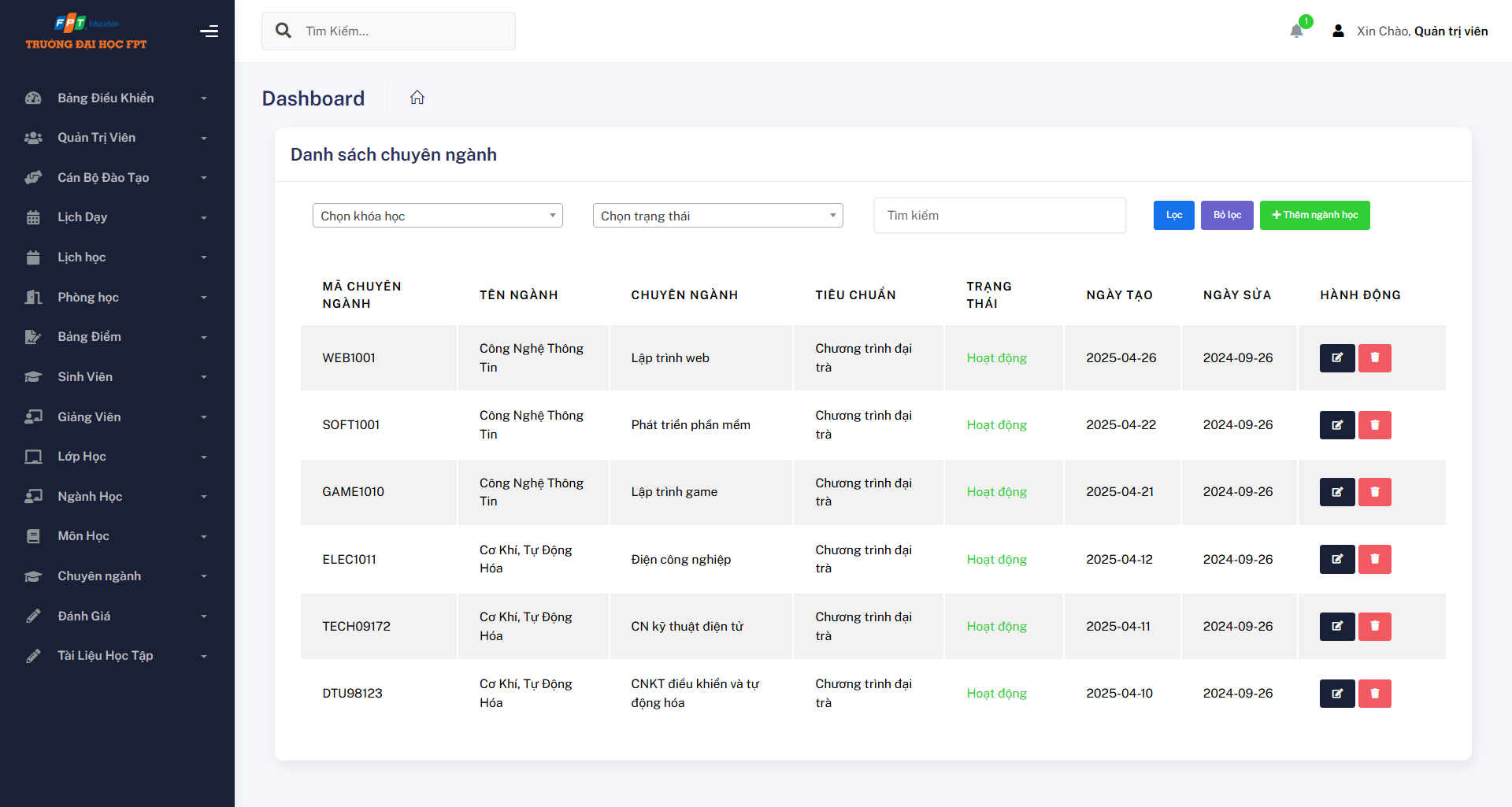Screen dimensions: 1512x807
Task: Click the user profile icon
Action: [x=1338, y=31]
